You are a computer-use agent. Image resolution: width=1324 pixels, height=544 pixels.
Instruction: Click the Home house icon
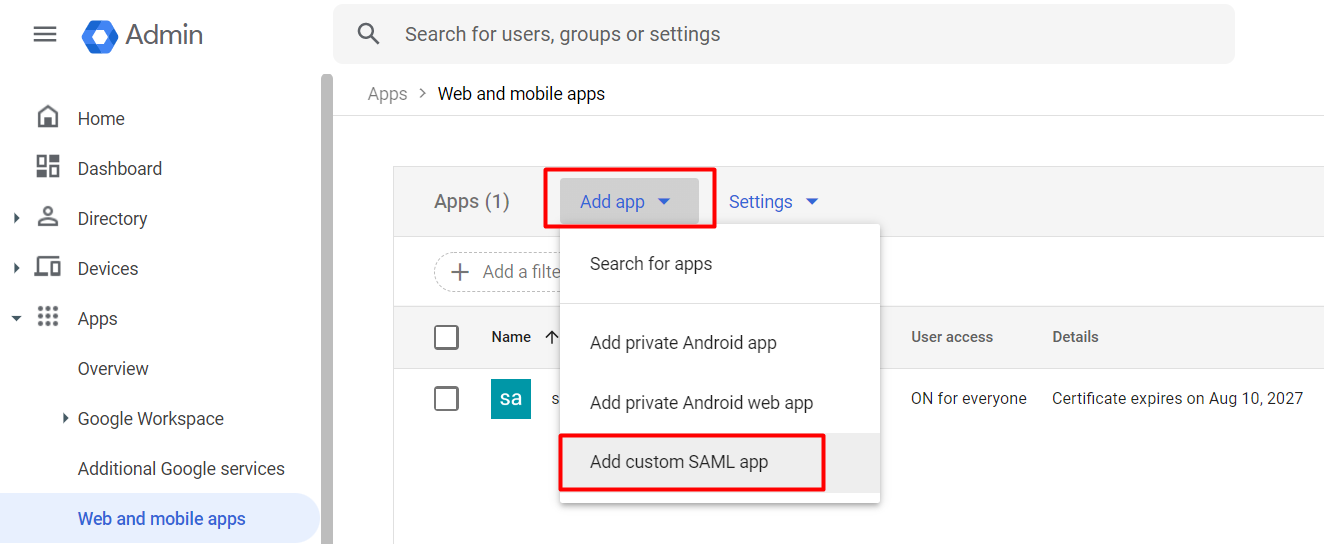(47, 117)
